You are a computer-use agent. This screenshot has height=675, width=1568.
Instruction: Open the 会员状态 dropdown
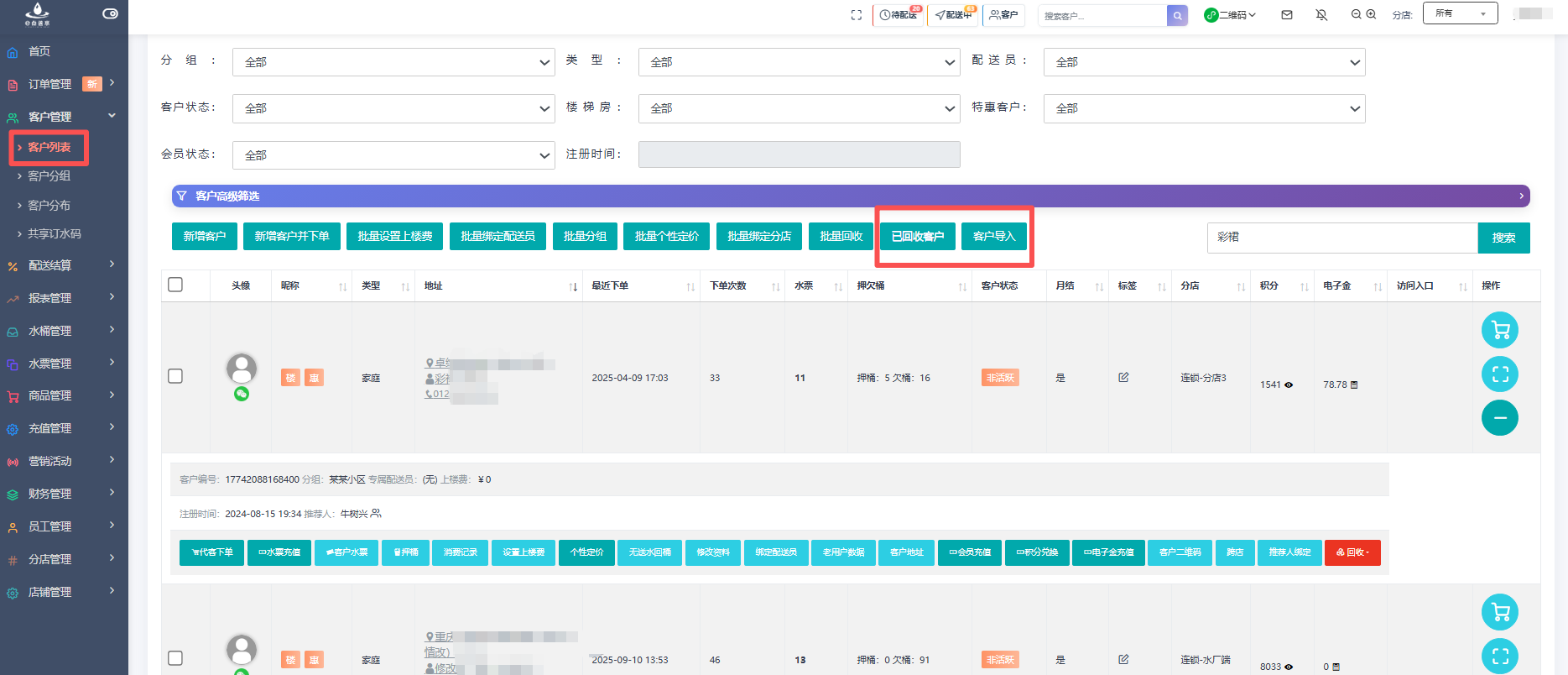(393, 155)
